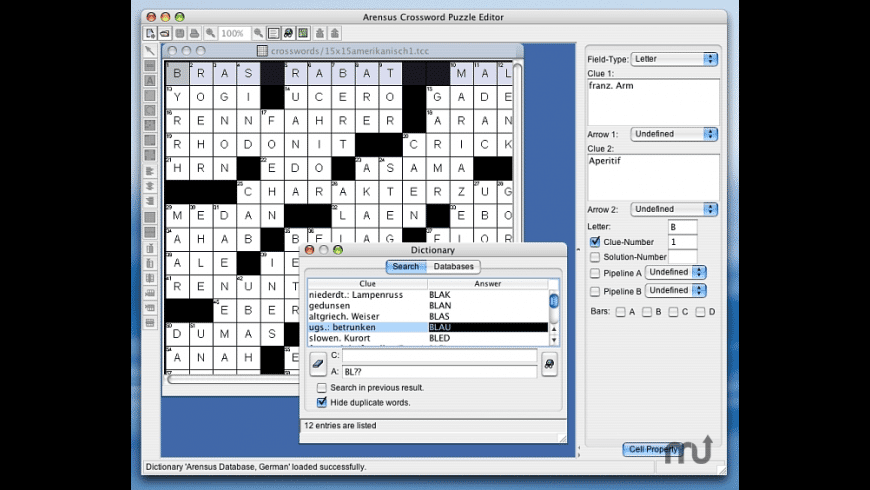Click the eraser clear-fields icon in Dictionary

coord(318,364)
